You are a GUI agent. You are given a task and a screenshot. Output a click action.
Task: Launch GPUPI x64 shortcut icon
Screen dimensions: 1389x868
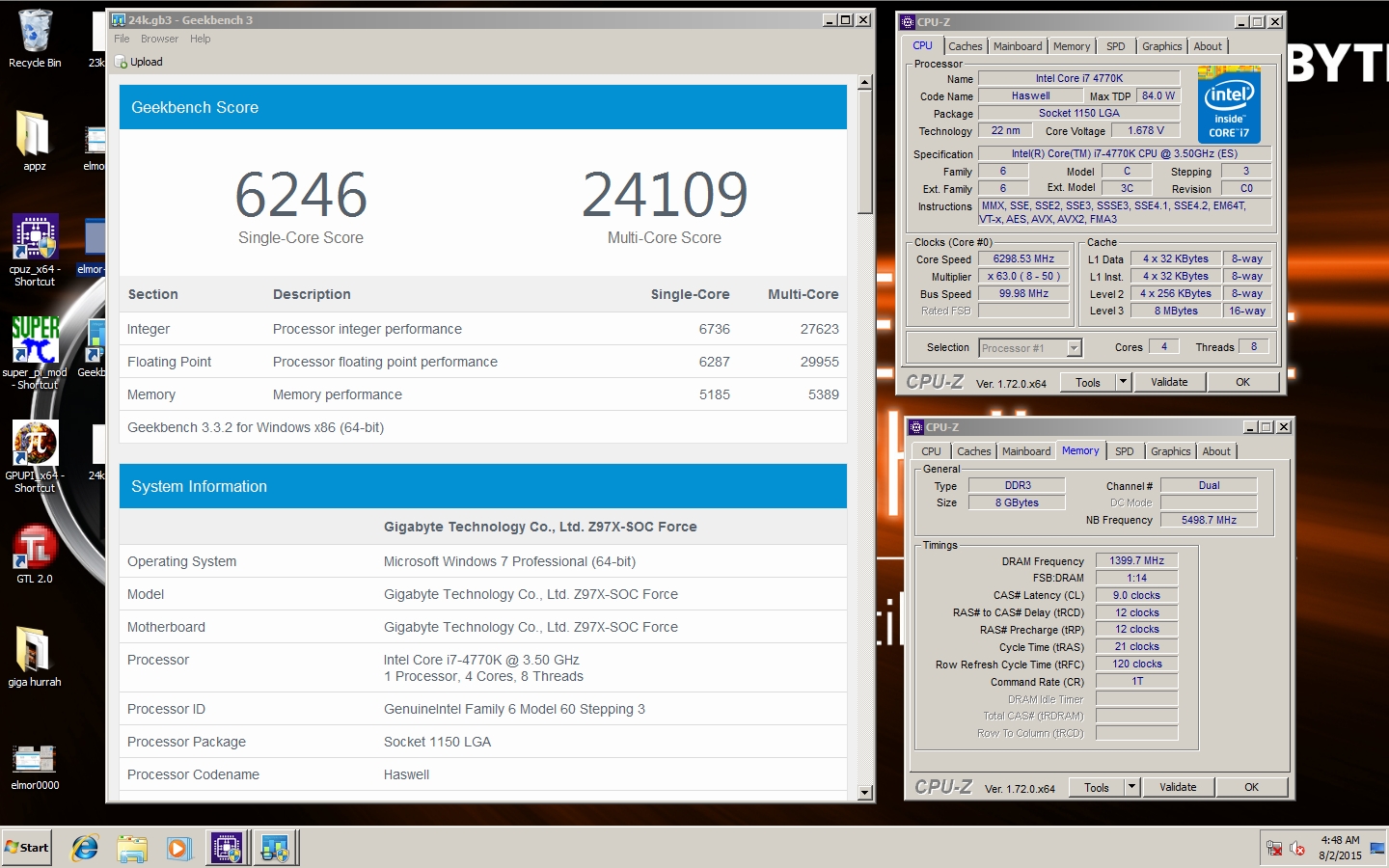click(35, 456)
